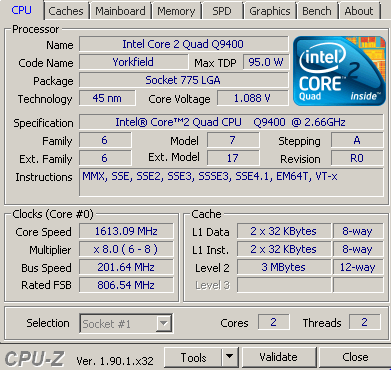Click the Specification field text
The width and height of the screenshot is (391, 370).
tap(231, 122)
